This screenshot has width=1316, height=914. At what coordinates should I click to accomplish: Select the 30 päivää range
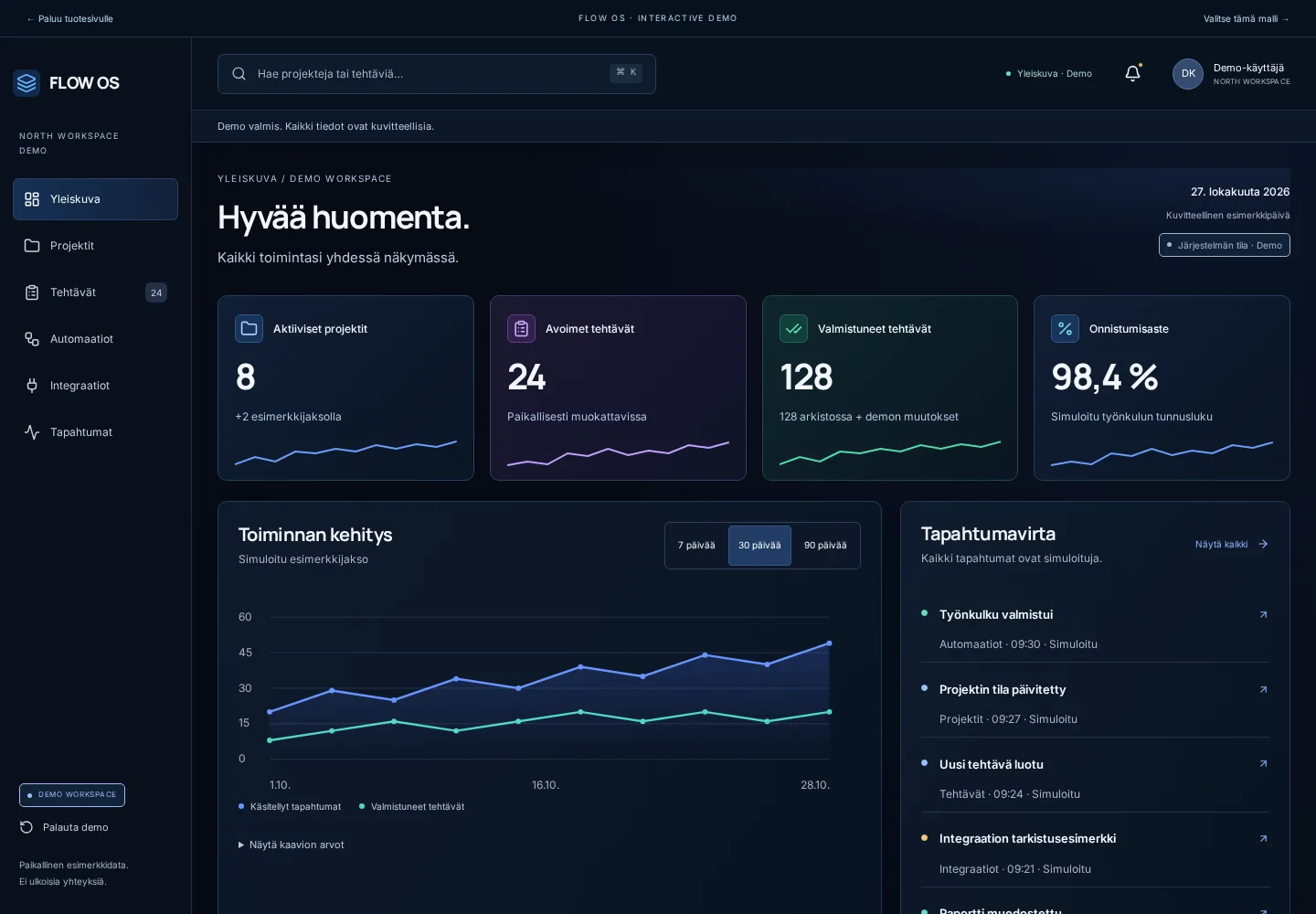click(x=759, y=546)
